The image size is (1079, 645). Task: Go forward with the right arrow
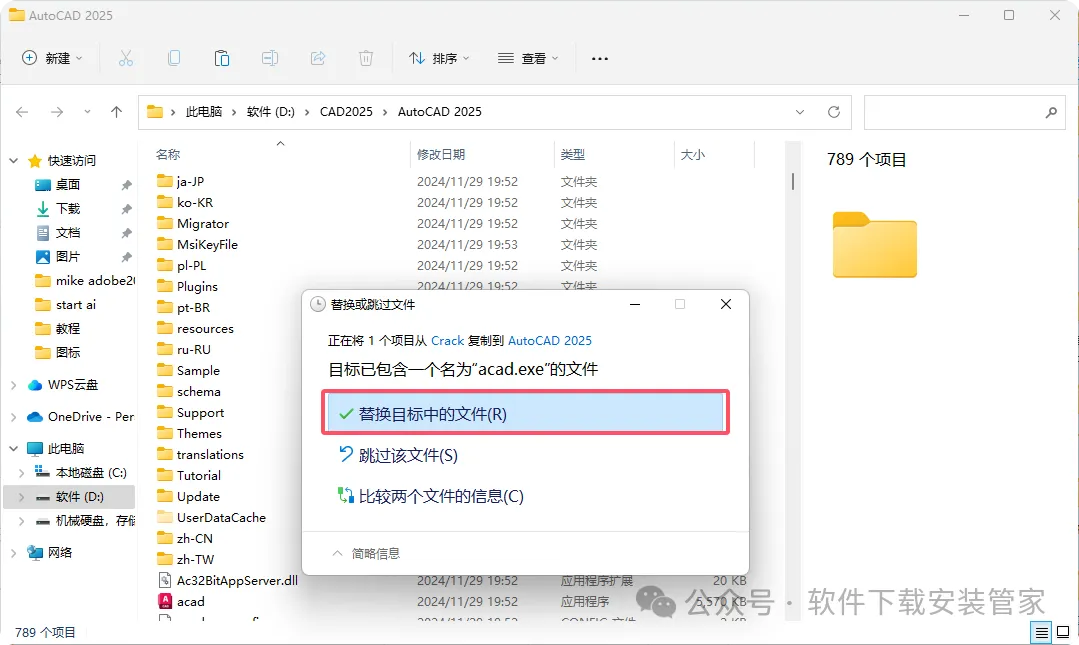57,112
